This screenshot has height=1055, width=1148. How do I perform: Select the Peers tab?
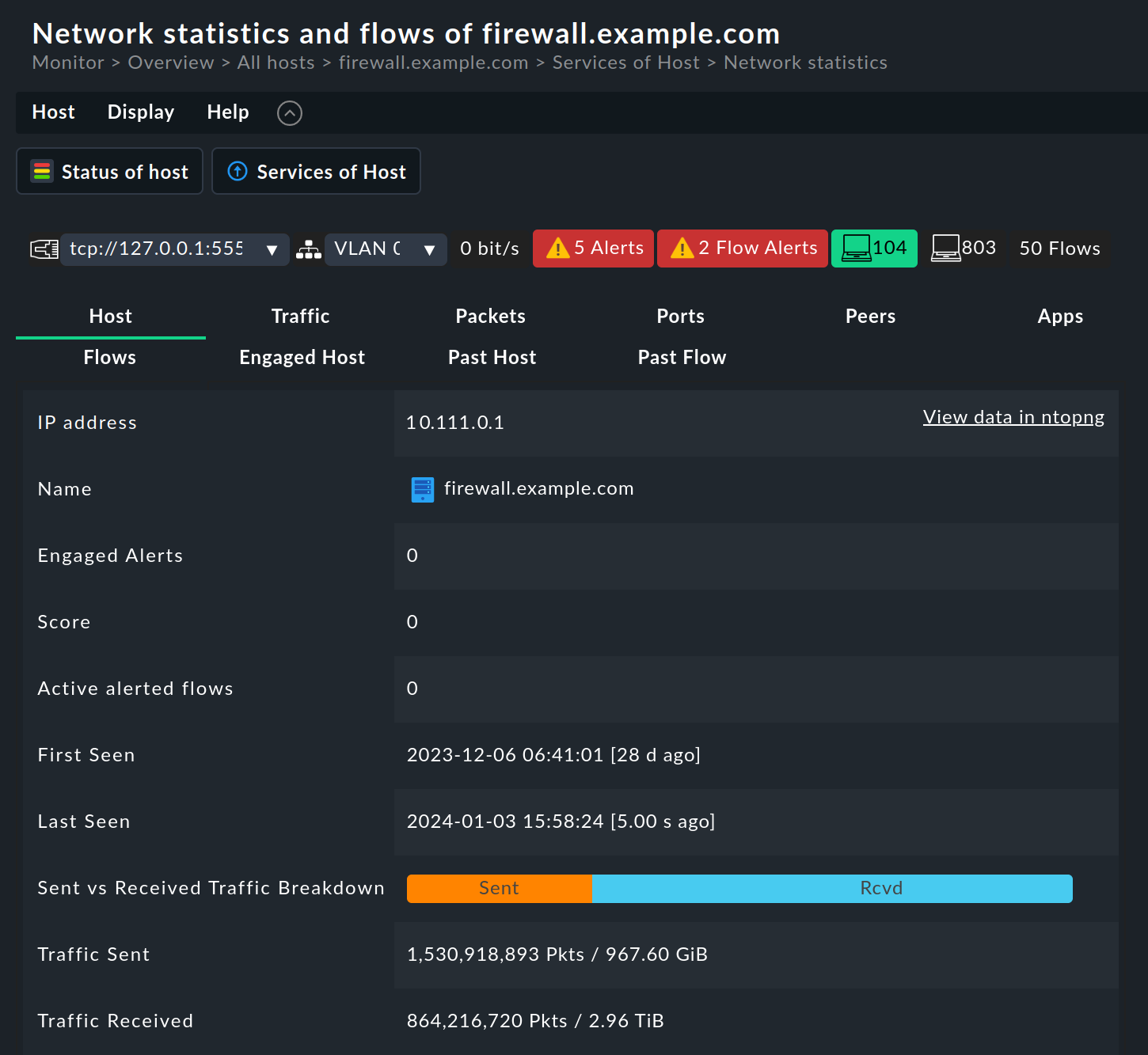point(870,316)
